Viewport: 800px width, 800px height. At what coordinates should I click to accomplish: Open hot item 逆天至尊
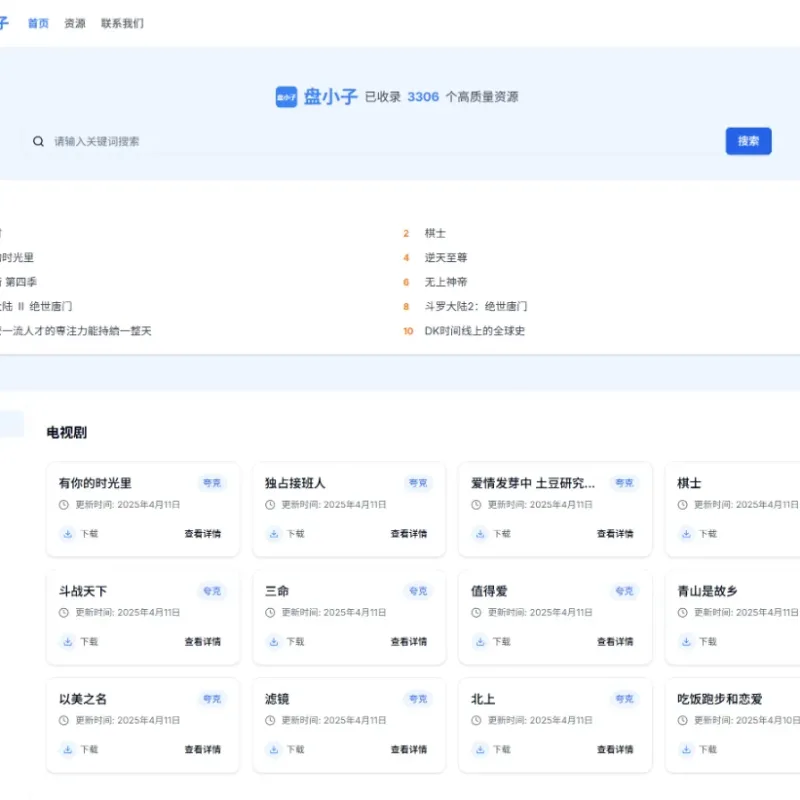tap(446, 258)
